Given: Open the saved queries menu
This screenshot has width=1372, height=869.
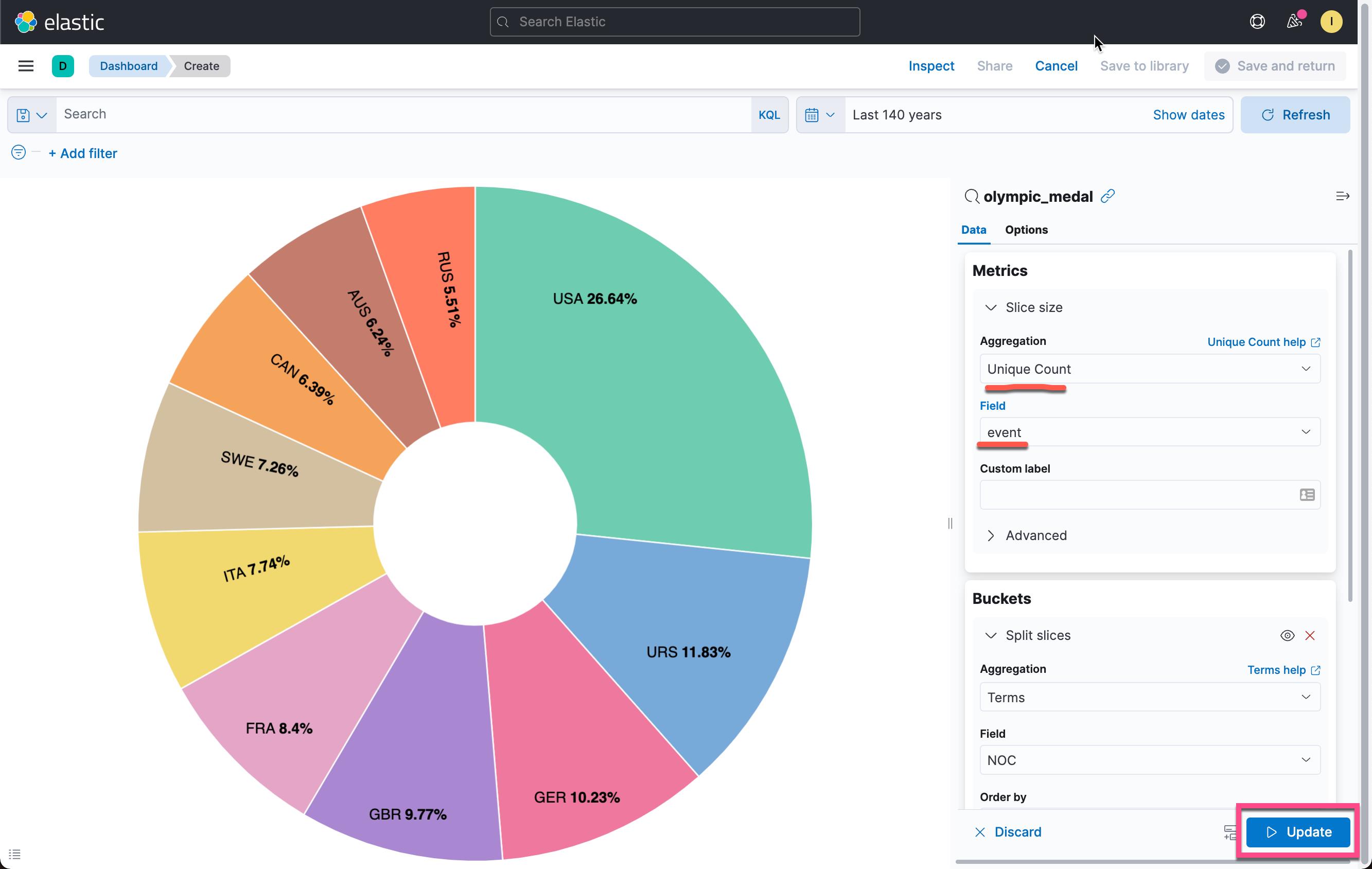Looking at the screenshot, I should coord(32,114).
